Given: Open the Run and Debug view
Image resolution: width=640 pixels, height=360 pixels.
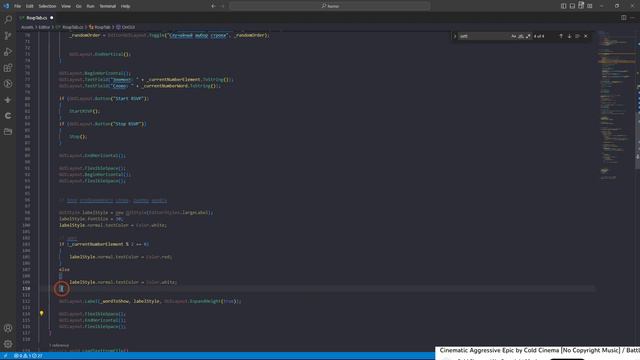Looking at the screenshot, I should [8, 52].
